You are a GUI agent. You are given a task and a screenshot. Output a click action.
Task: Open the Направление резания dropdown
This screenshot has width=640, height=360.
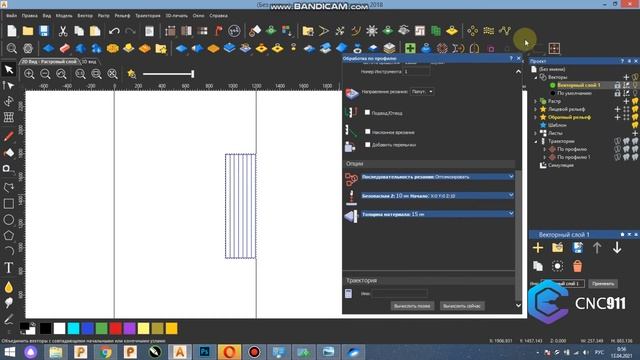pos(422,91)
